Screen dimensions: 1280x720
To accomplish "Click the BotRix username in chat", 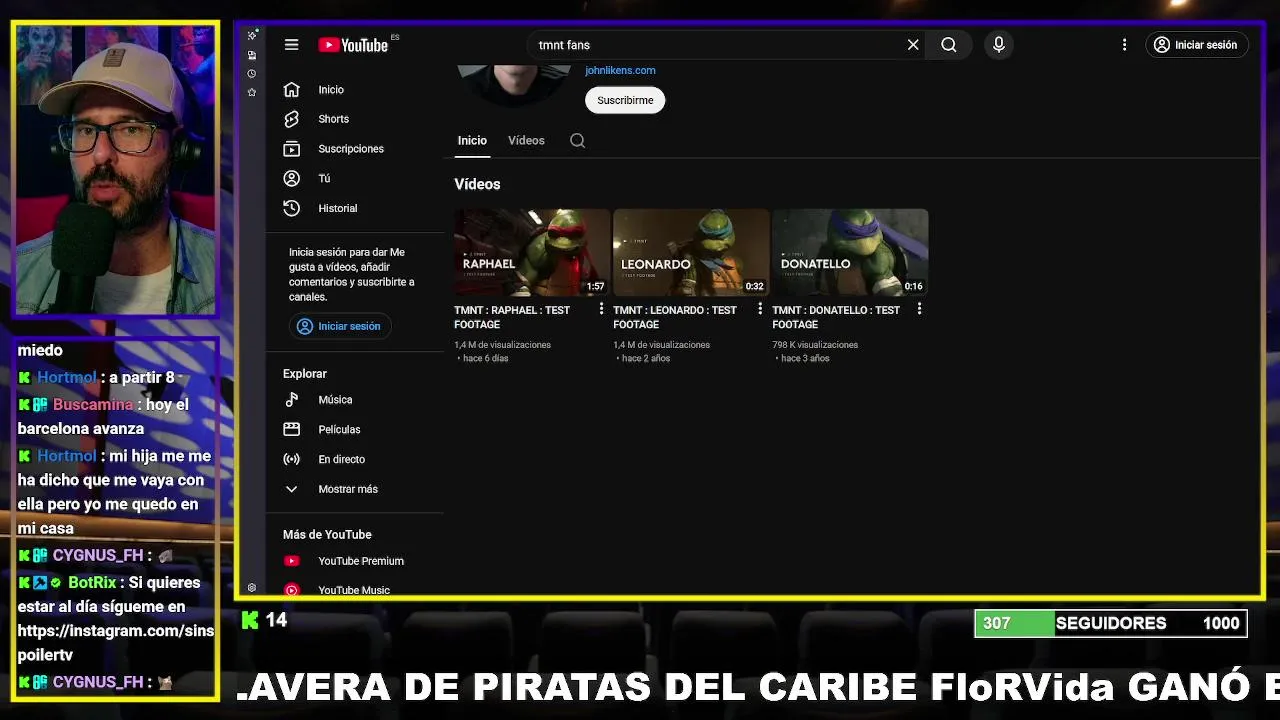I will tap(92, 582).
